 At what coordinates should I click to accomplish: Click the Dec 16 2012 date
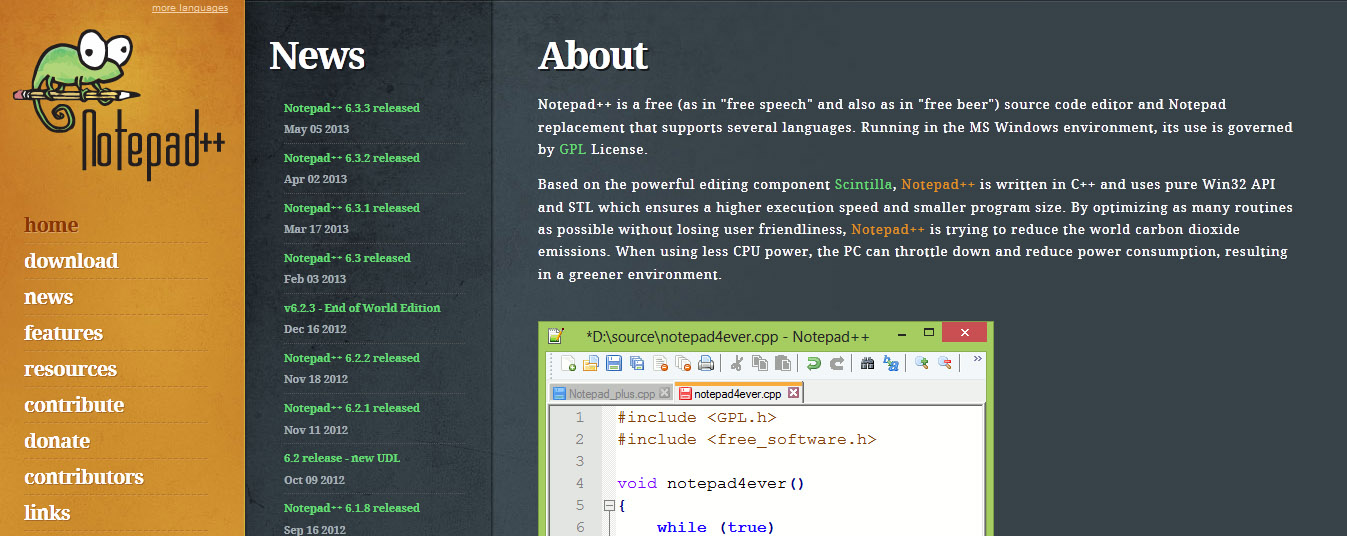(x=316, y=330)
